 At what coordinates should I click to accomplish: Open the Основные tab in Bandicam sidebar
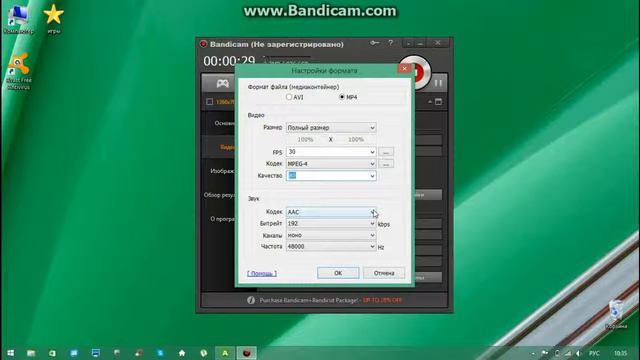[224, 123]
